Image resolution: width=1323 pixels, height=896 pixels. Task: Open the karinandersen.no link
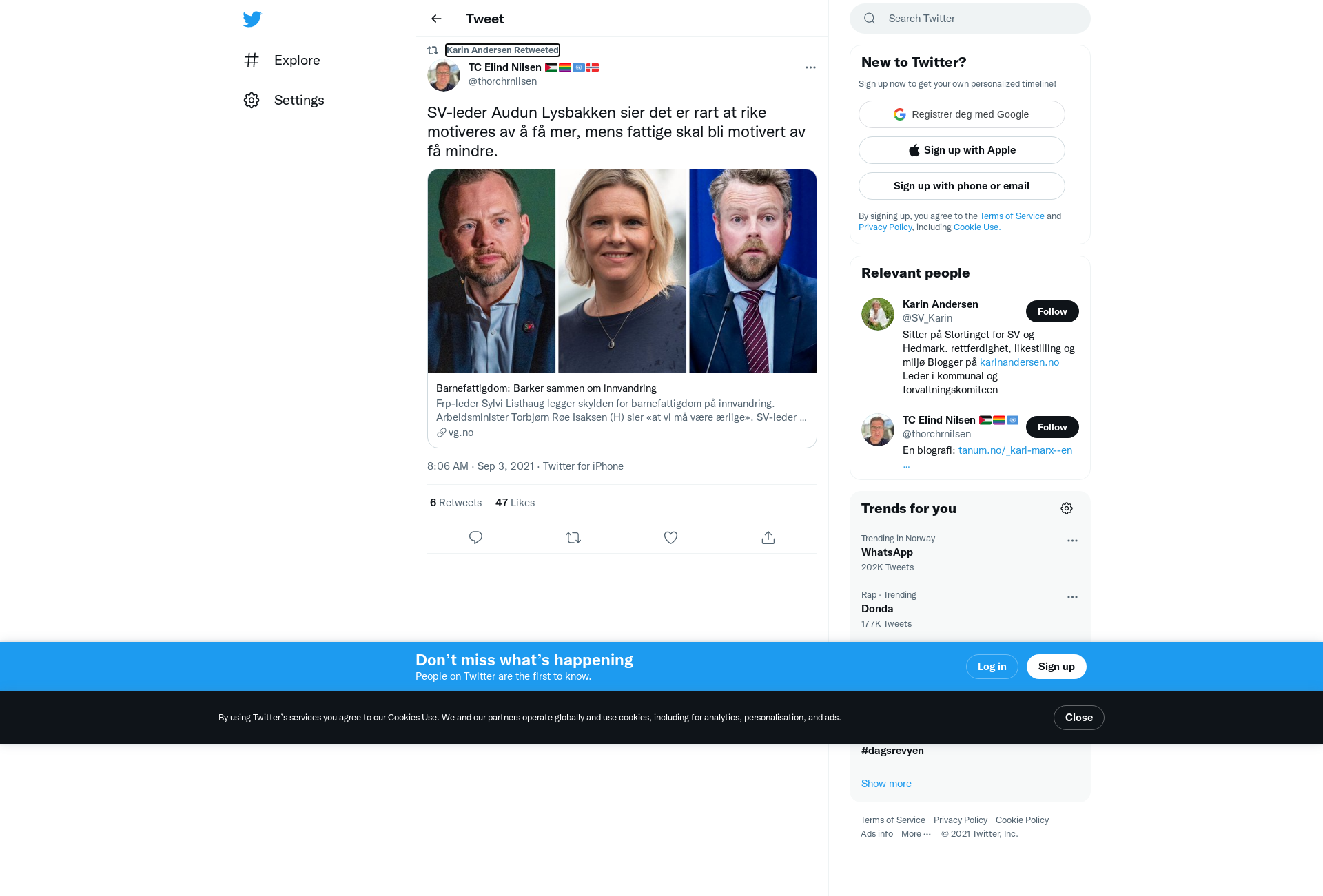pos(1019,362)
